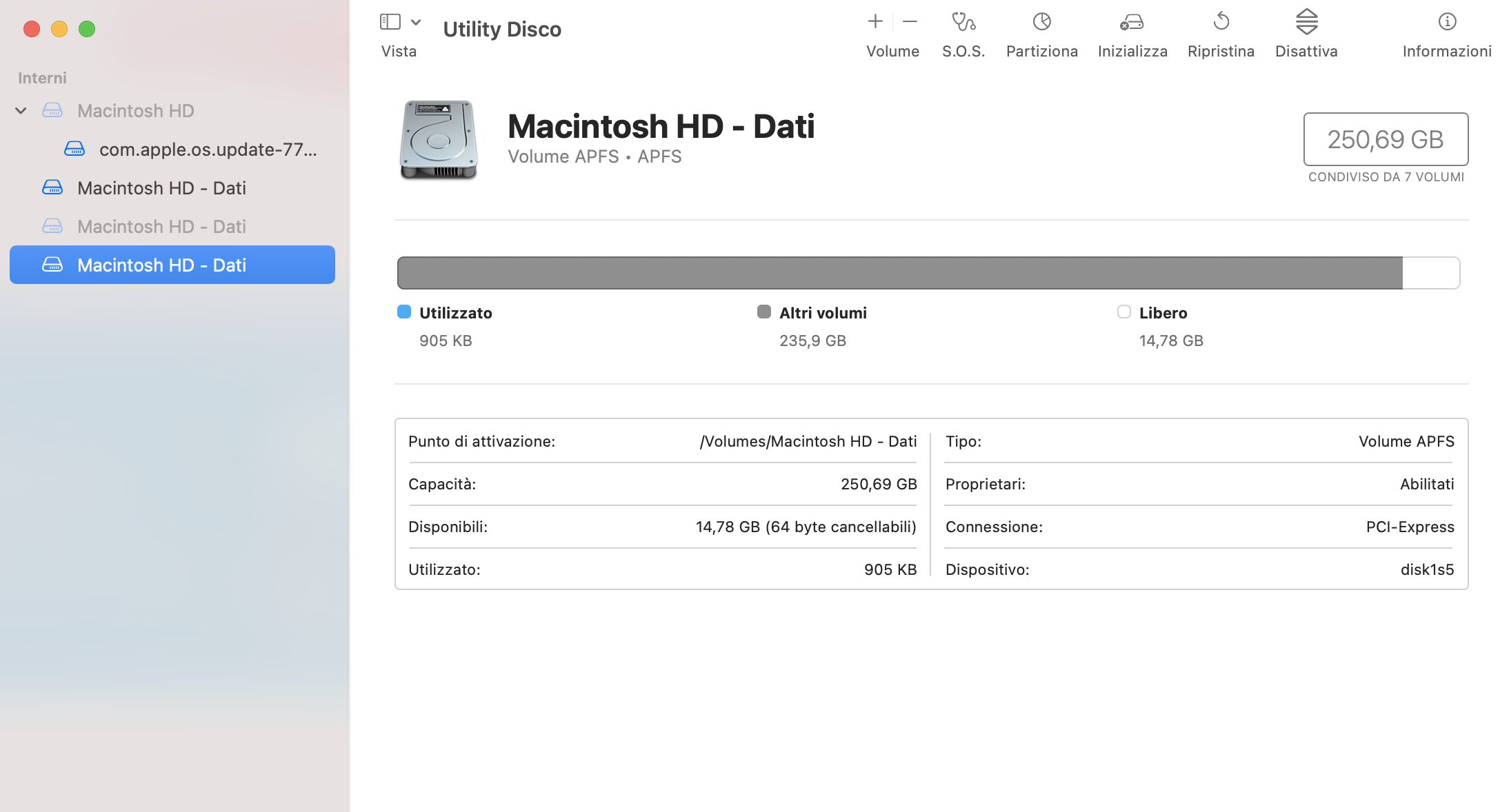
Task: Click the 235,9 GB other volumes value
Action: click(812, 341)
